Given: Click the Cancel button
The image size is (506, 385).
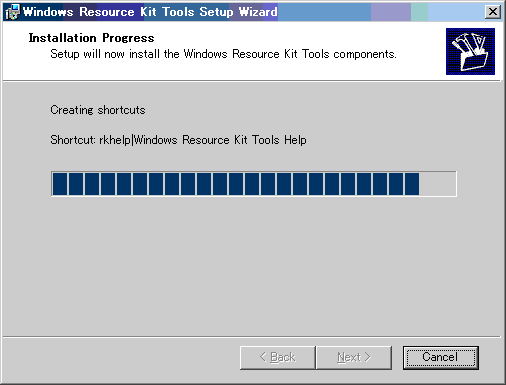Looking at the screenshot, I should tap(441, 357).
